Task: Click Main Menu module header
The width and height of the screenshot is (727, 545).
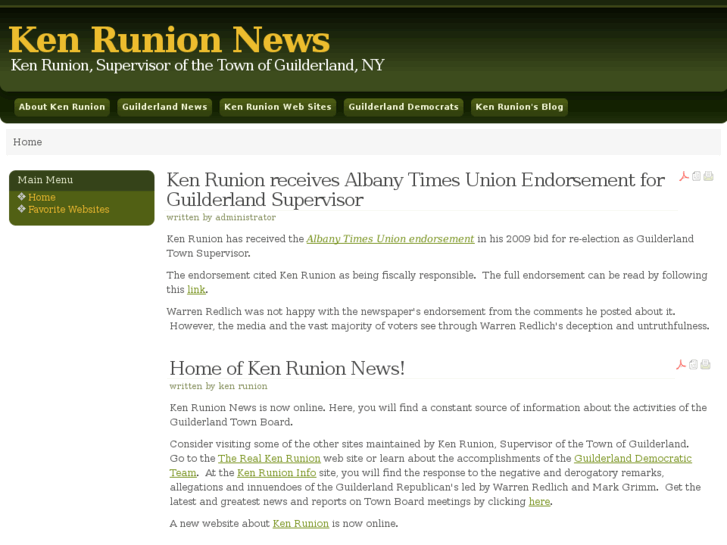Action: (x=82, y=180)
